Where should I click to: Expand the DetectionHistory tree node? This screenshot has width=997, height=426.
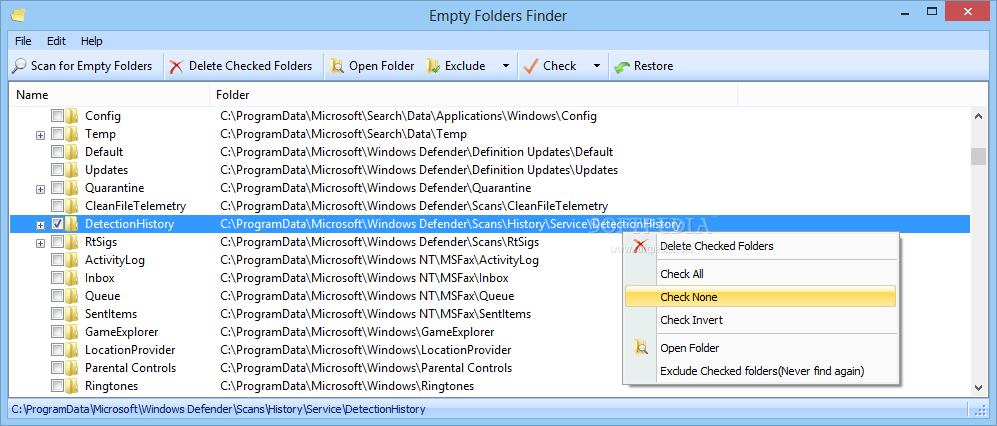[41, 224]
